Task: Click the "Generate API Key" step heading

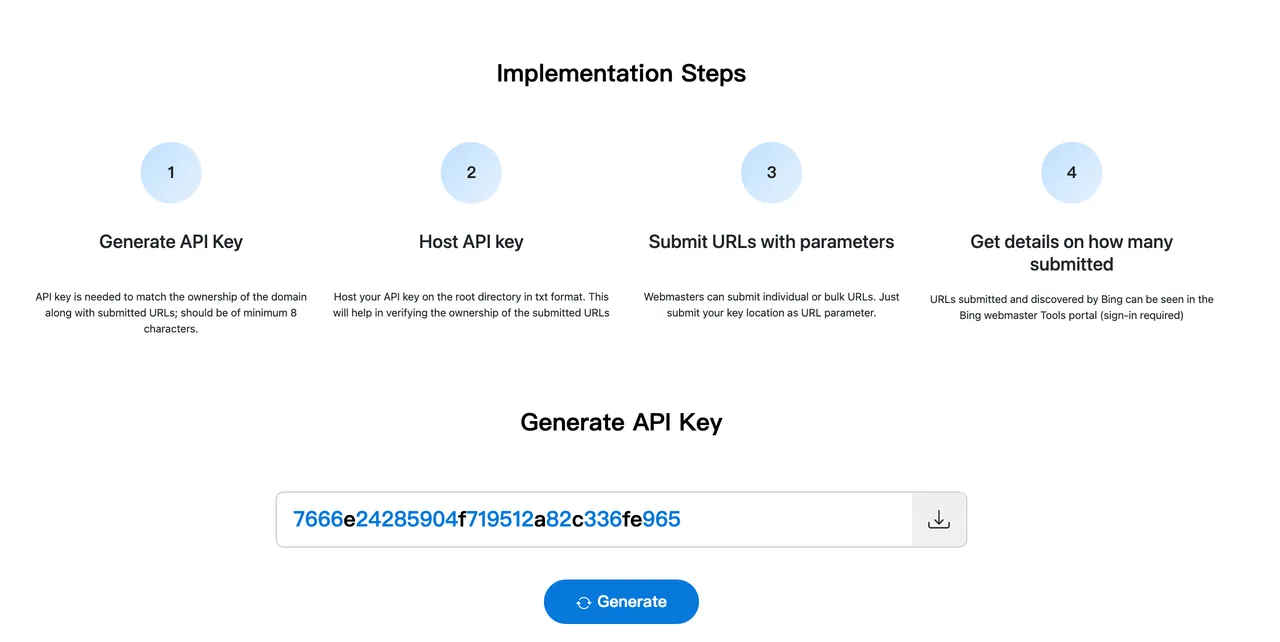Action: click(x=171, y=242)
